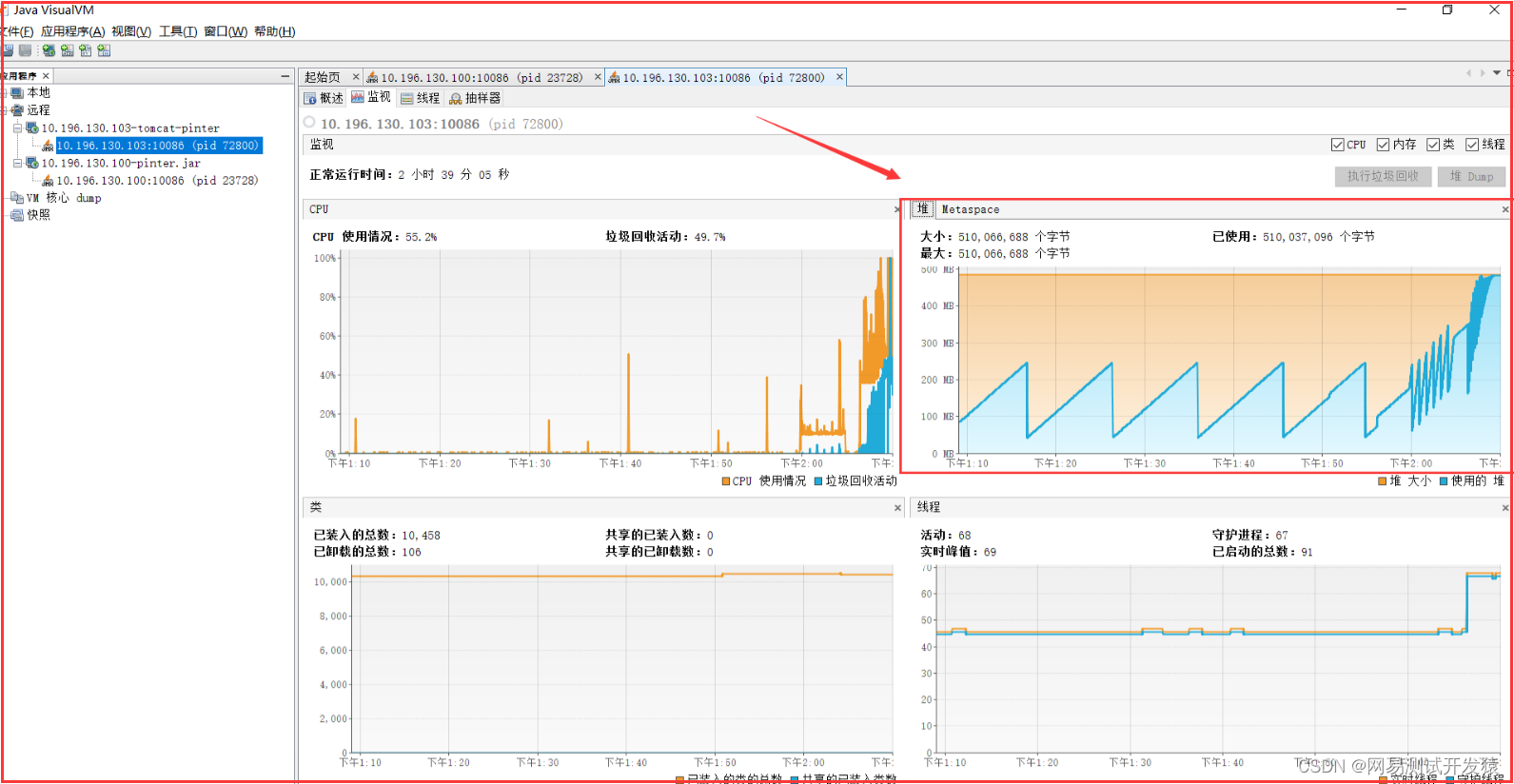
Task: Click the grayed Save toolbar icon
Action: (26, 50)
